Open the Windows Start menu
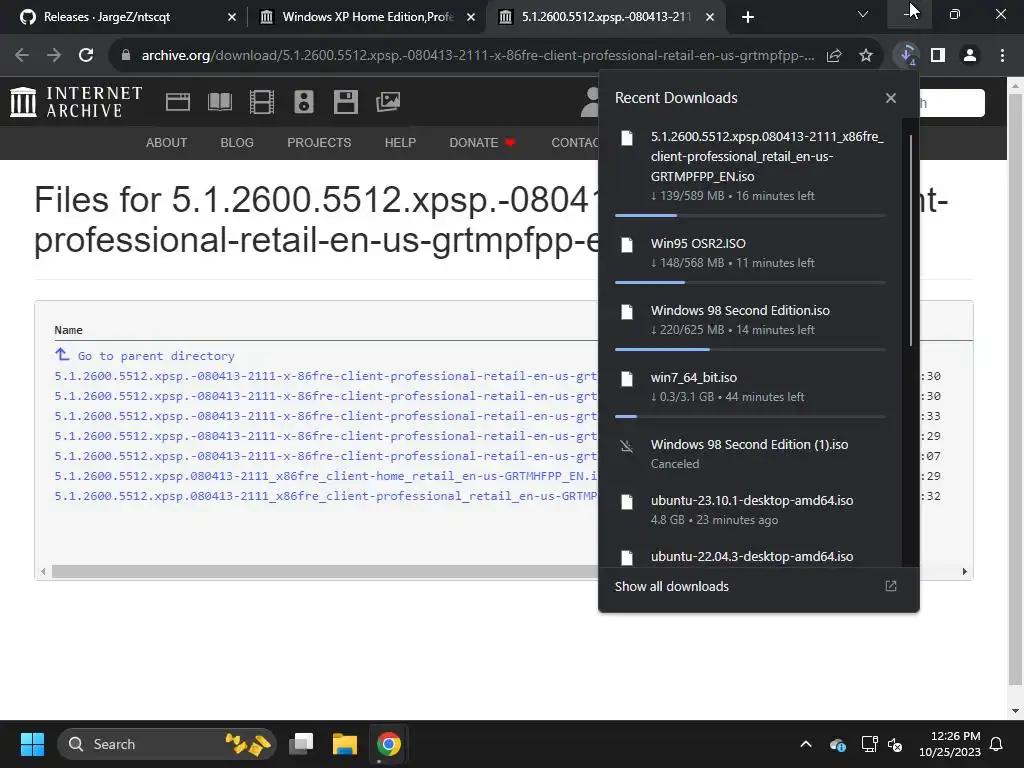 point(32,744)
